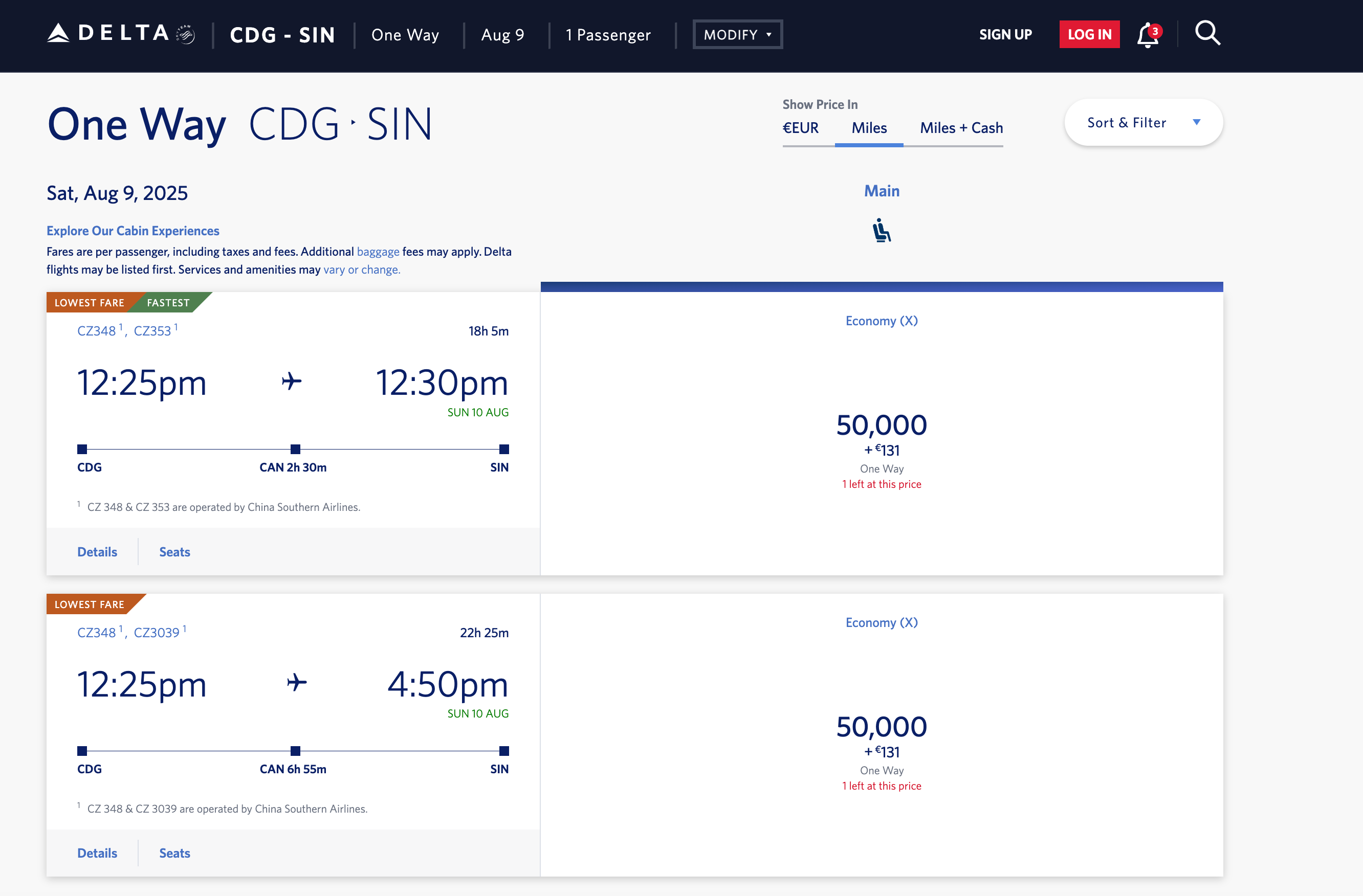Switch price display to €EUR

coord(801,128)
